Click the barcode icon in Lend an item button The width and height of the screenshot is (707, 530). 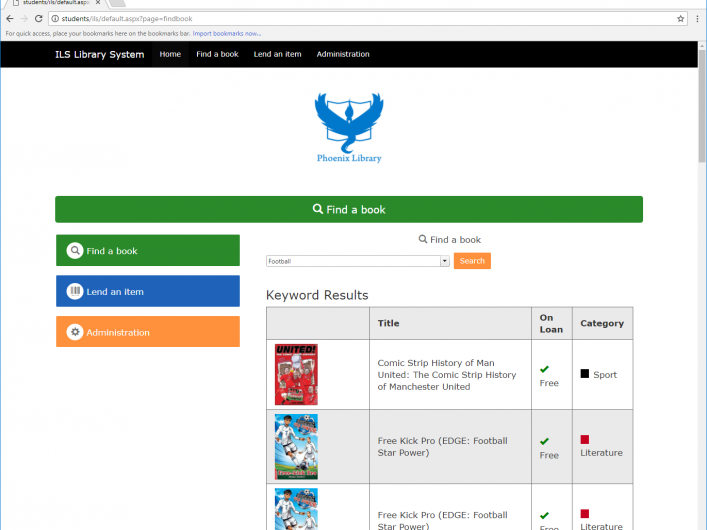75,291
